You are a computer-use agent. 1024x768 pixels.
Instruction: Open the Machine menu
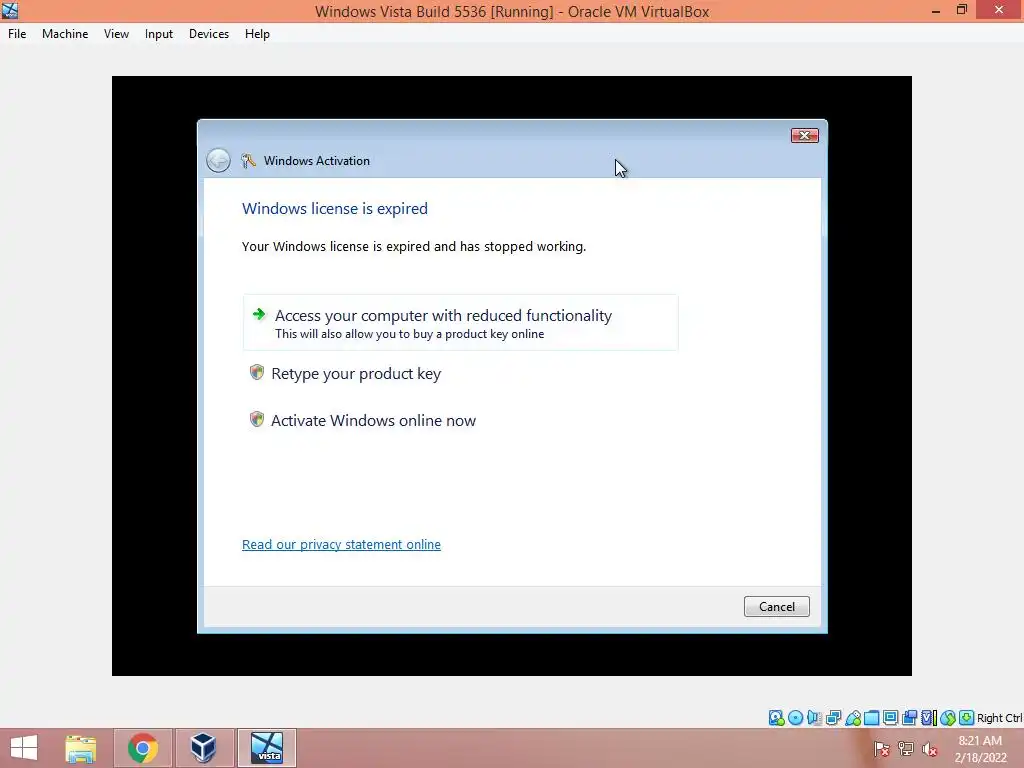(65, 34)
